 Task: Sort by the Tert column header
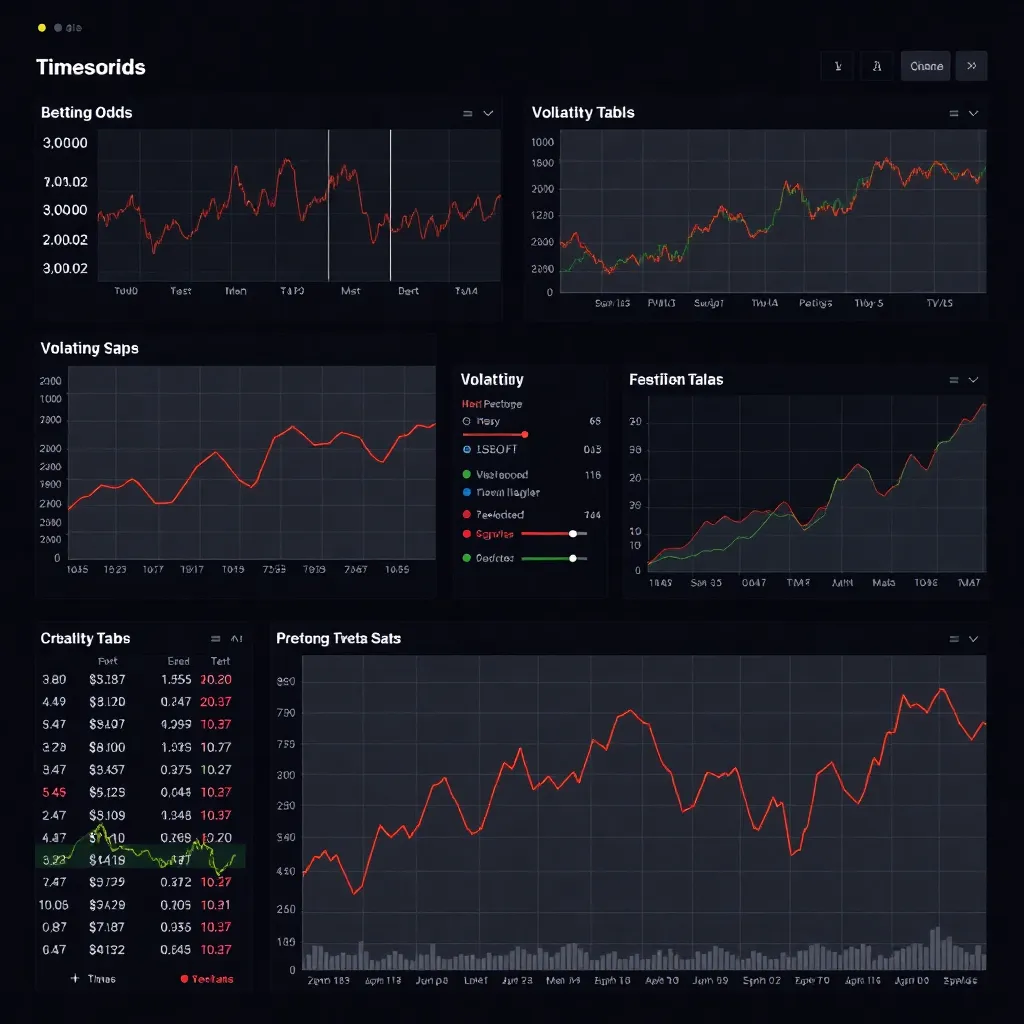coord(220,661)
